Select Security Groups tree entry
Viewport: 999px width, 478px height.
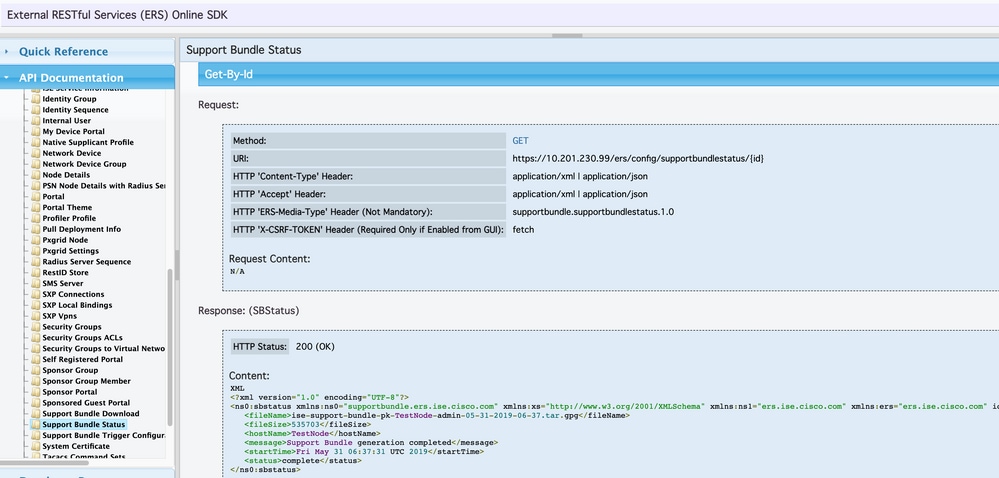(x=71, y=326)
